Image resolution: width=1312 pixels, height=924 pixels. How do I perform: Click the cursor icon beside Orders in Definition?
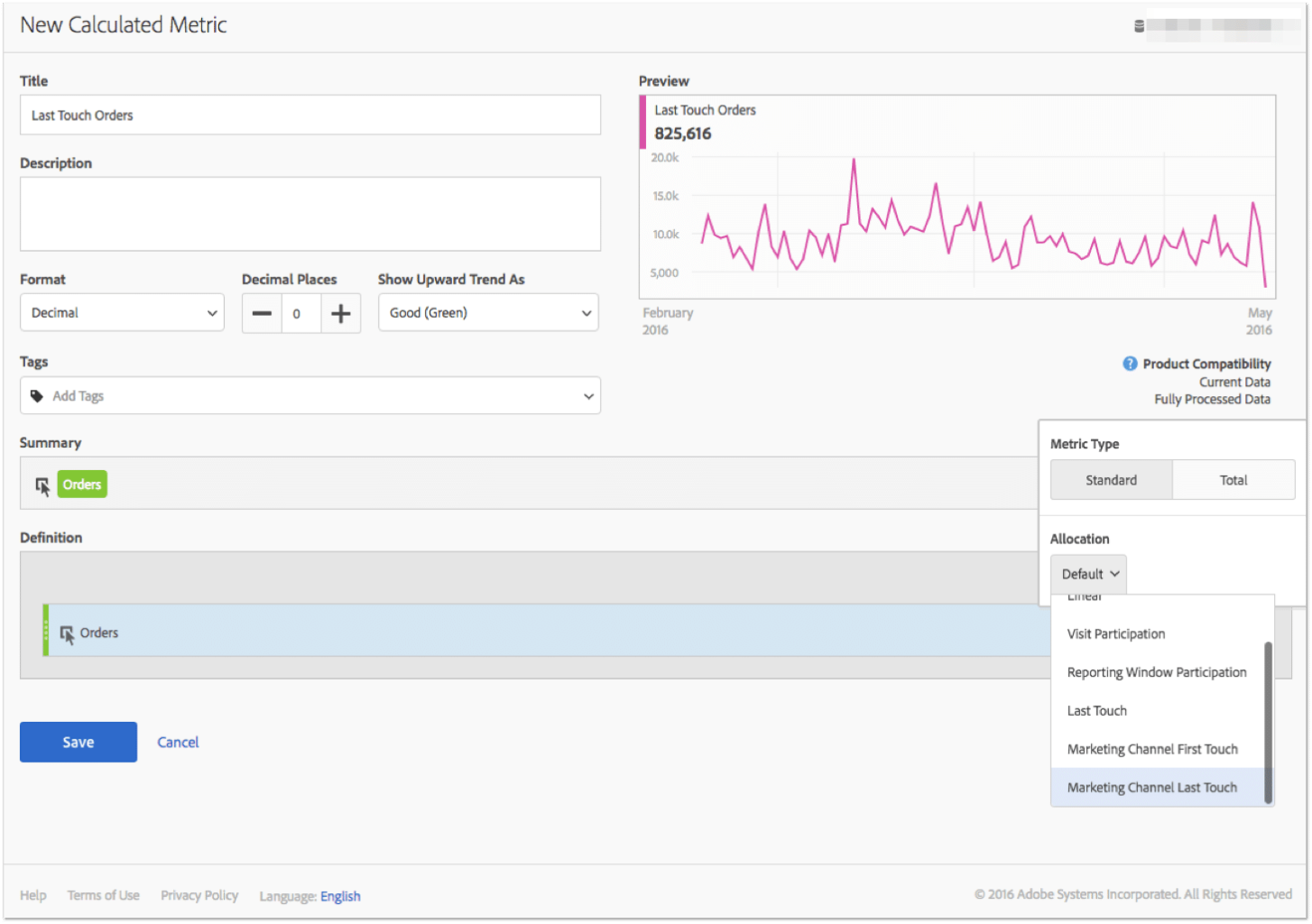68,633
